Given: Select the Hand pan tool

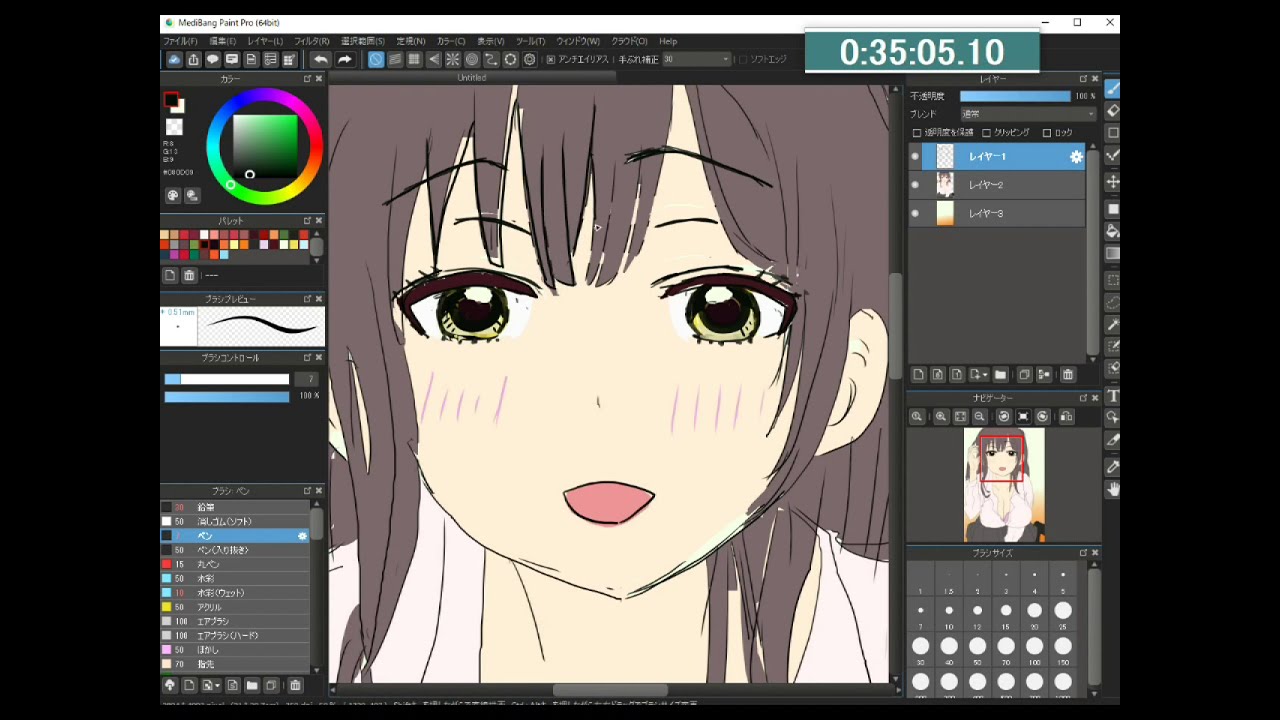Looking at the screenshot, I should point(1112,489).
